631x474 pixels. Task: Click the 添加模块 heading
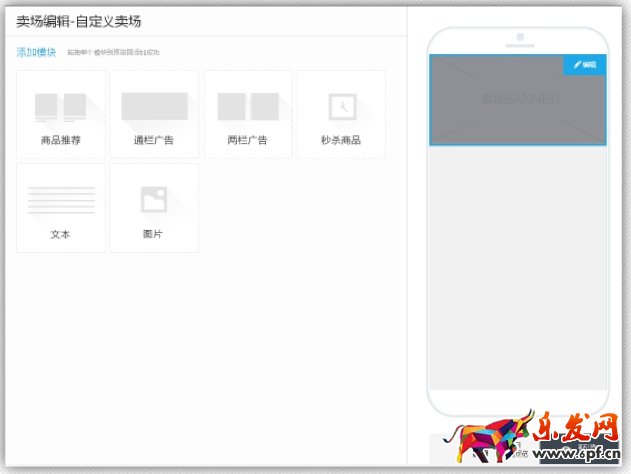(x=36, y=52)
